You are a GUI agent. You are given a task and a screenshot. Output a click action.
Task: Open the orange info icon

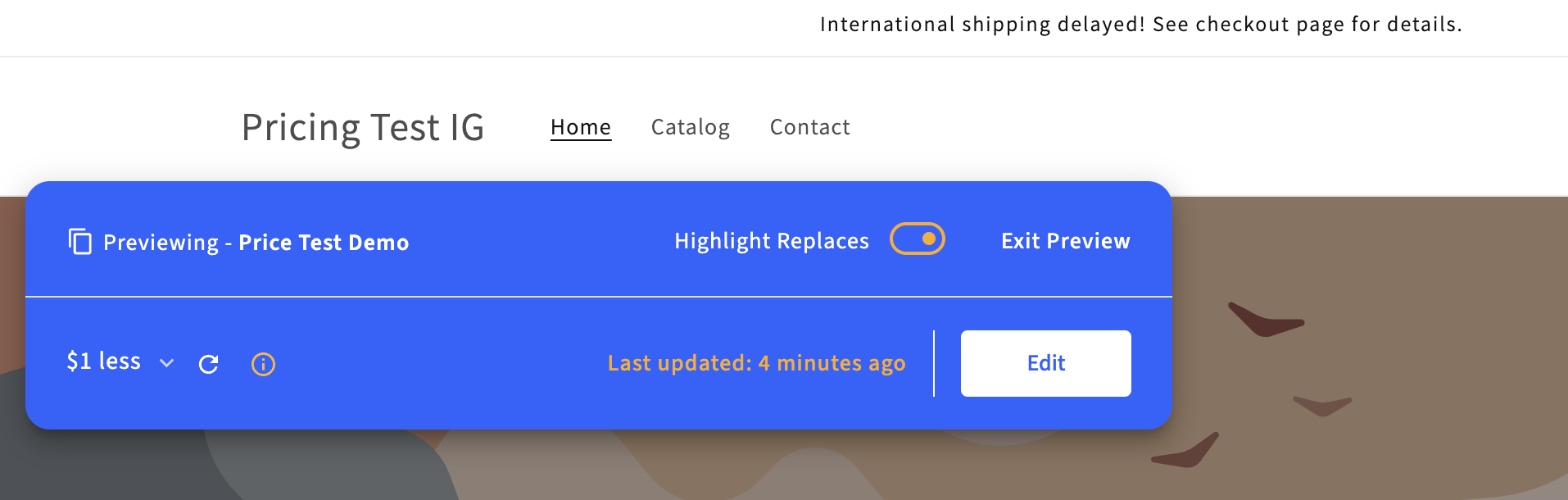[x=263, y=364]
